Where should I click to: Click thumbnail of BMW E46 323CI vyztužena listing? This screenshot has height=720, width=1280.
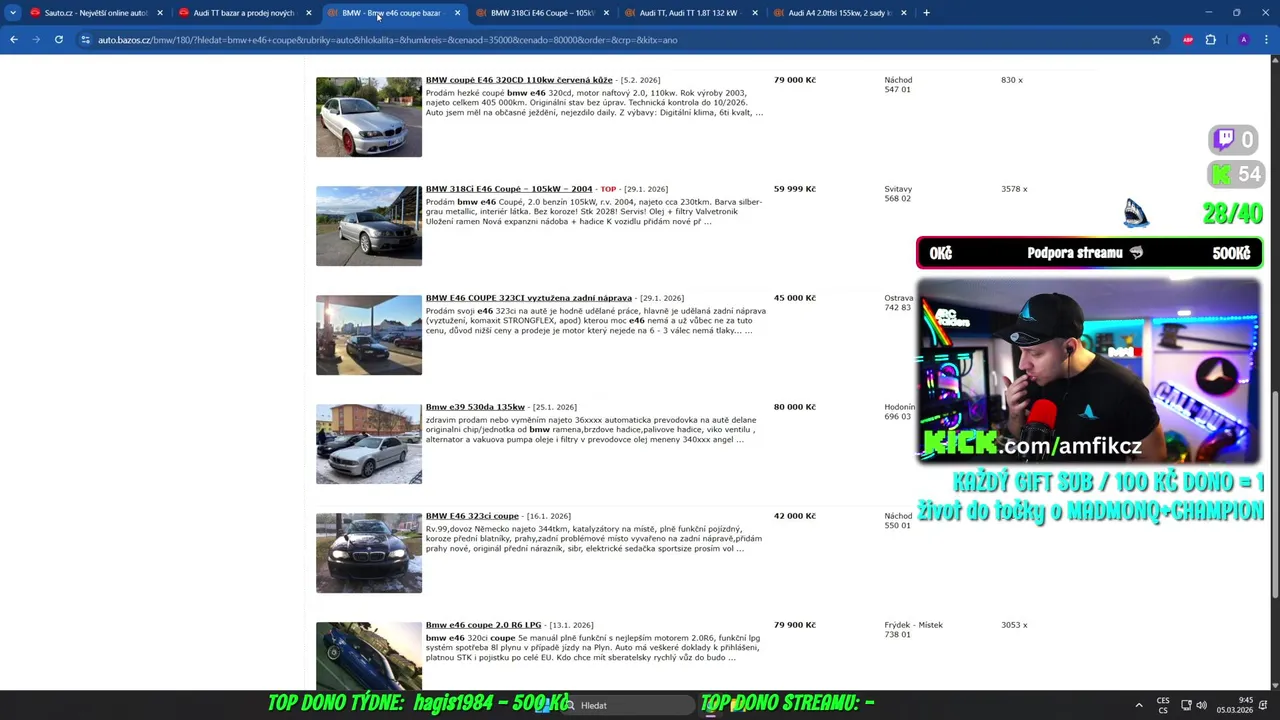click(x=369, y=335)
